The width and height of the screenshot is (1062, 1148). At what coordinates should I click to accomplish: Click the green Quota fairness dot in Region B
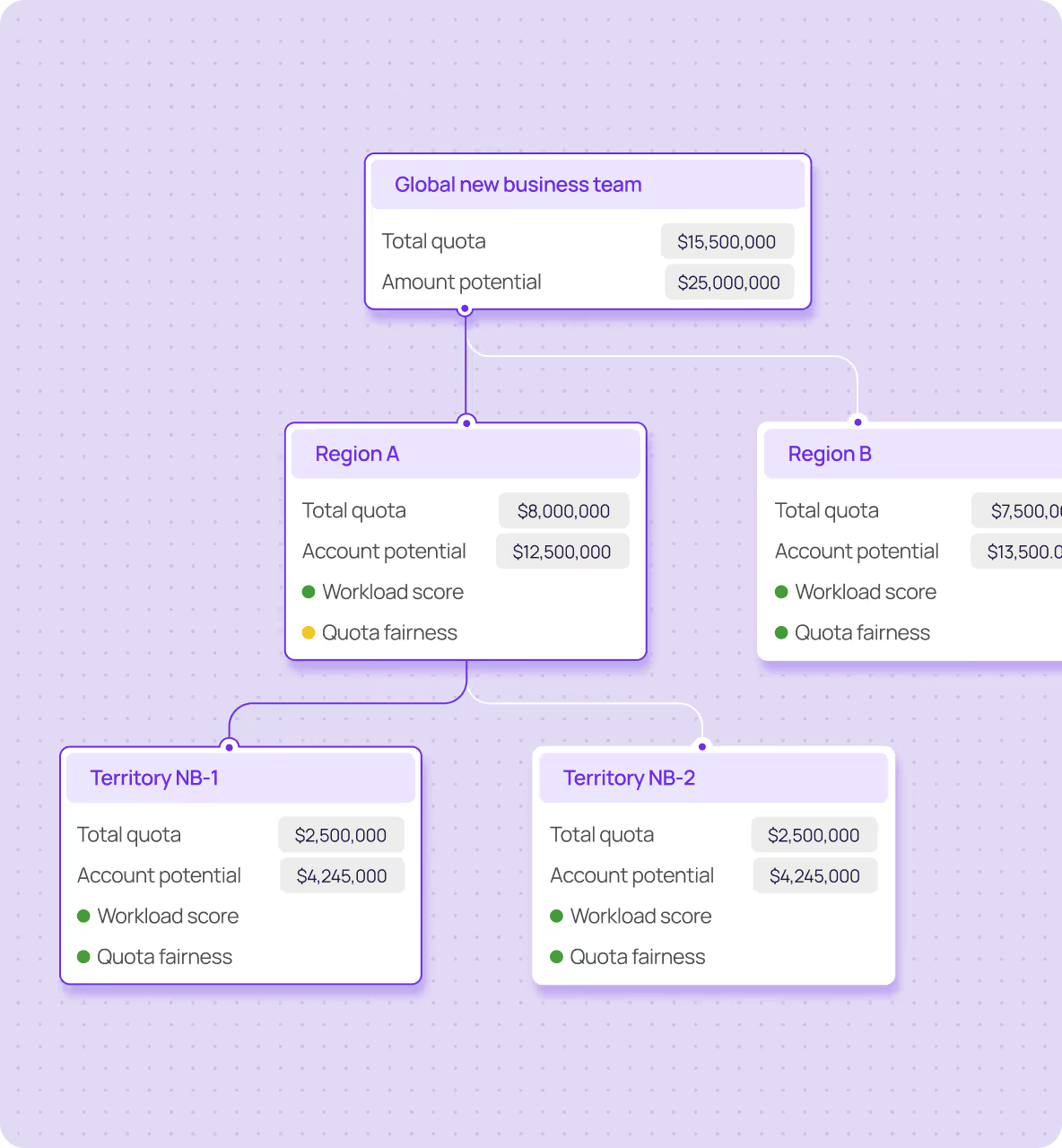point(781,632)
